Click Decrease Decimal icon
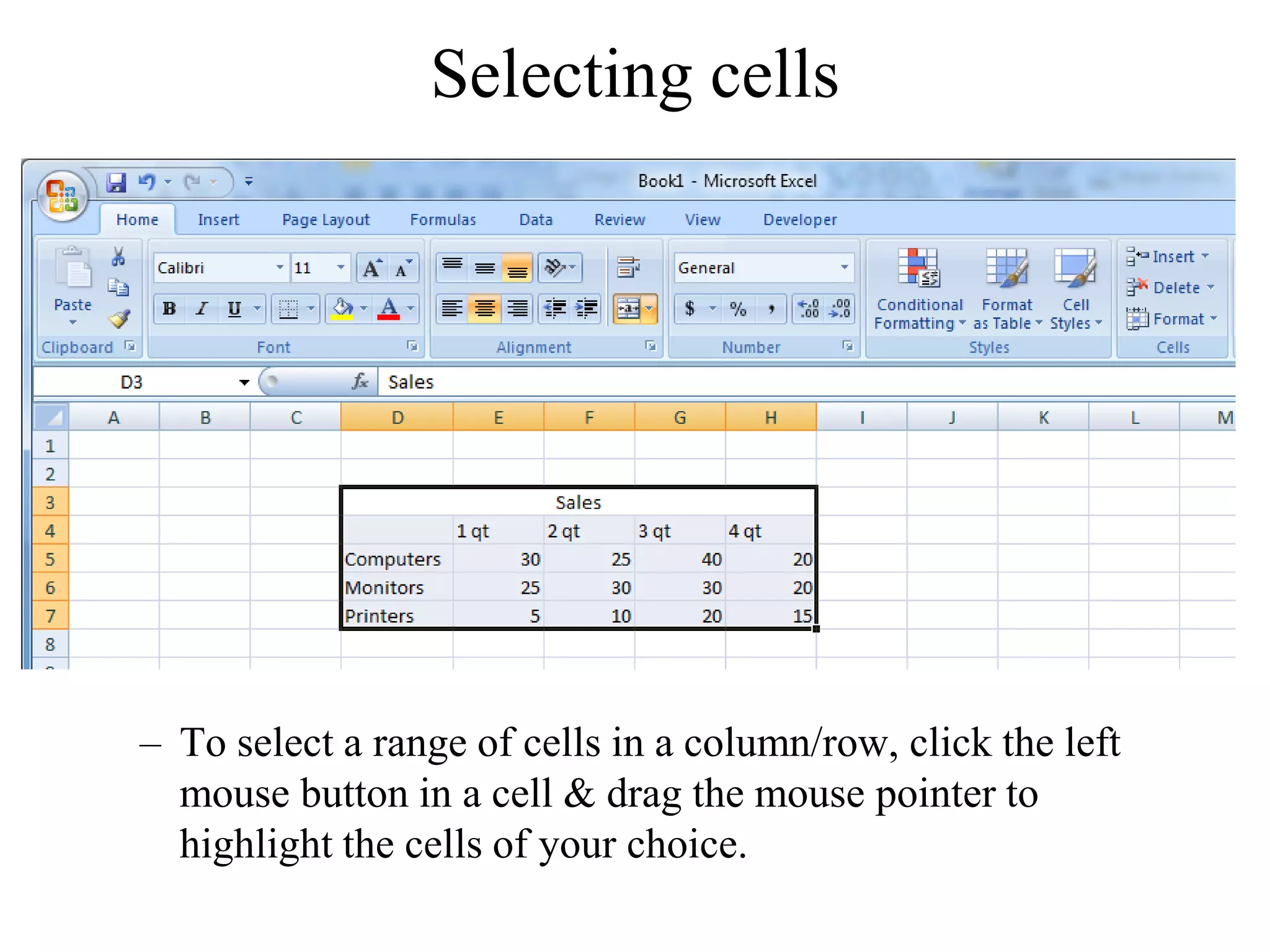Image resolution: width=1270 pixels, height=952 pixels. pos(839,309)
